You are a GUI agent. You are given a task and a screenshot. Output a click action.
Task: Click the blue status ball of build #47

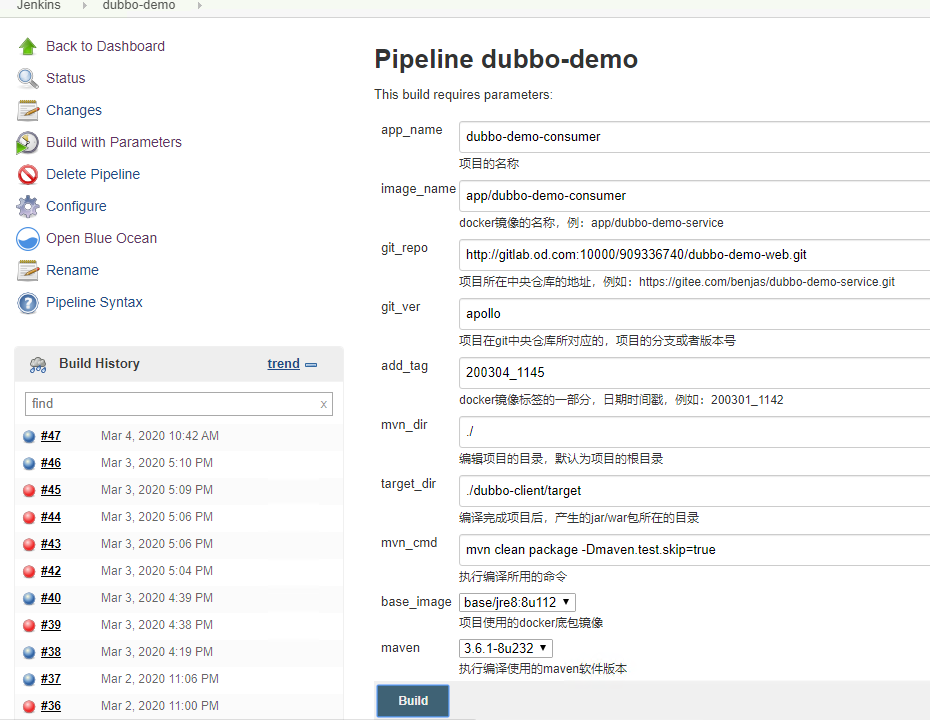tap(29, 436)
